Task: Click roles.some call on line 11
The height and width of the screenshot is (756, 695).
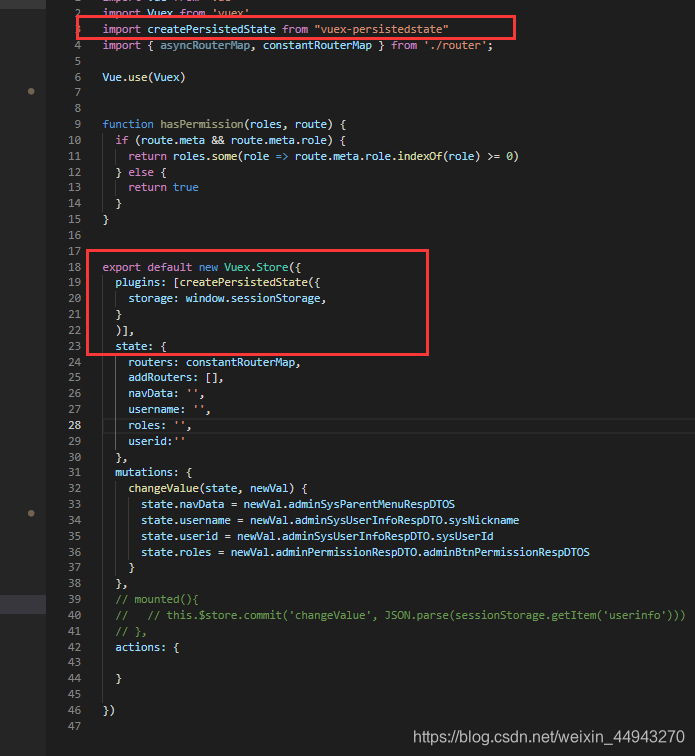Action: click(205, 156)
